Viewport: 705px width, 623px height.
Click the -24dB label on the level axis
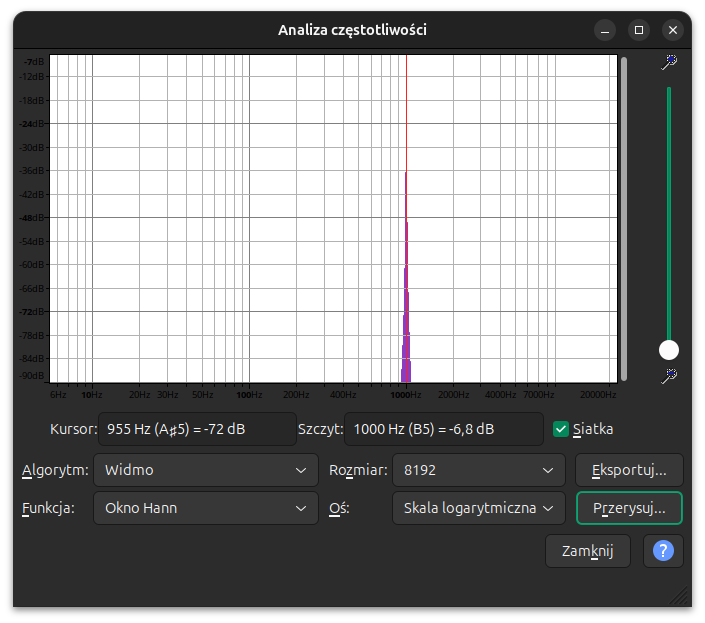point(32,124)
